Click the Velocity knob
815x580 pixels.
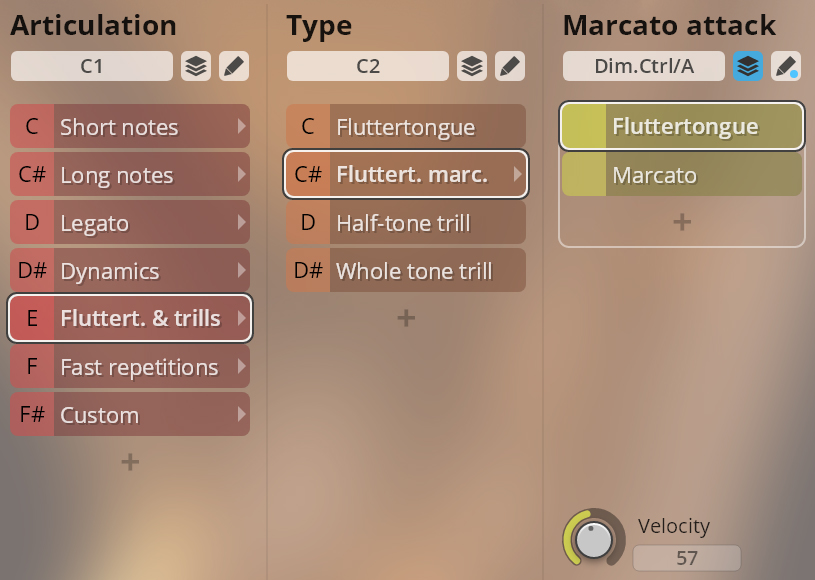(594, 538)
